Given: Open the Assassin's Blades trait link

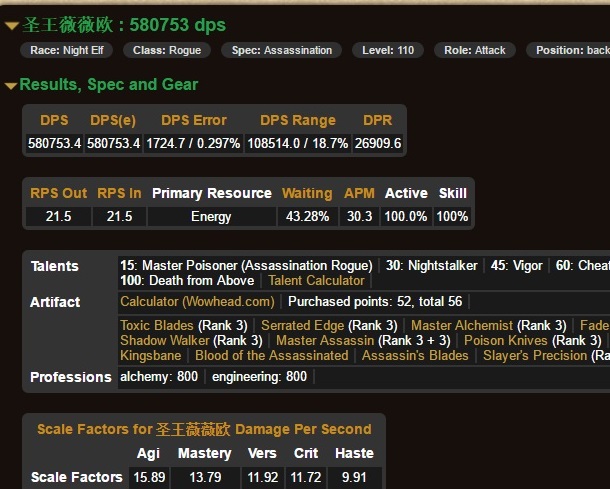Looking at the screenshot, I should click(x=415, y=355).
